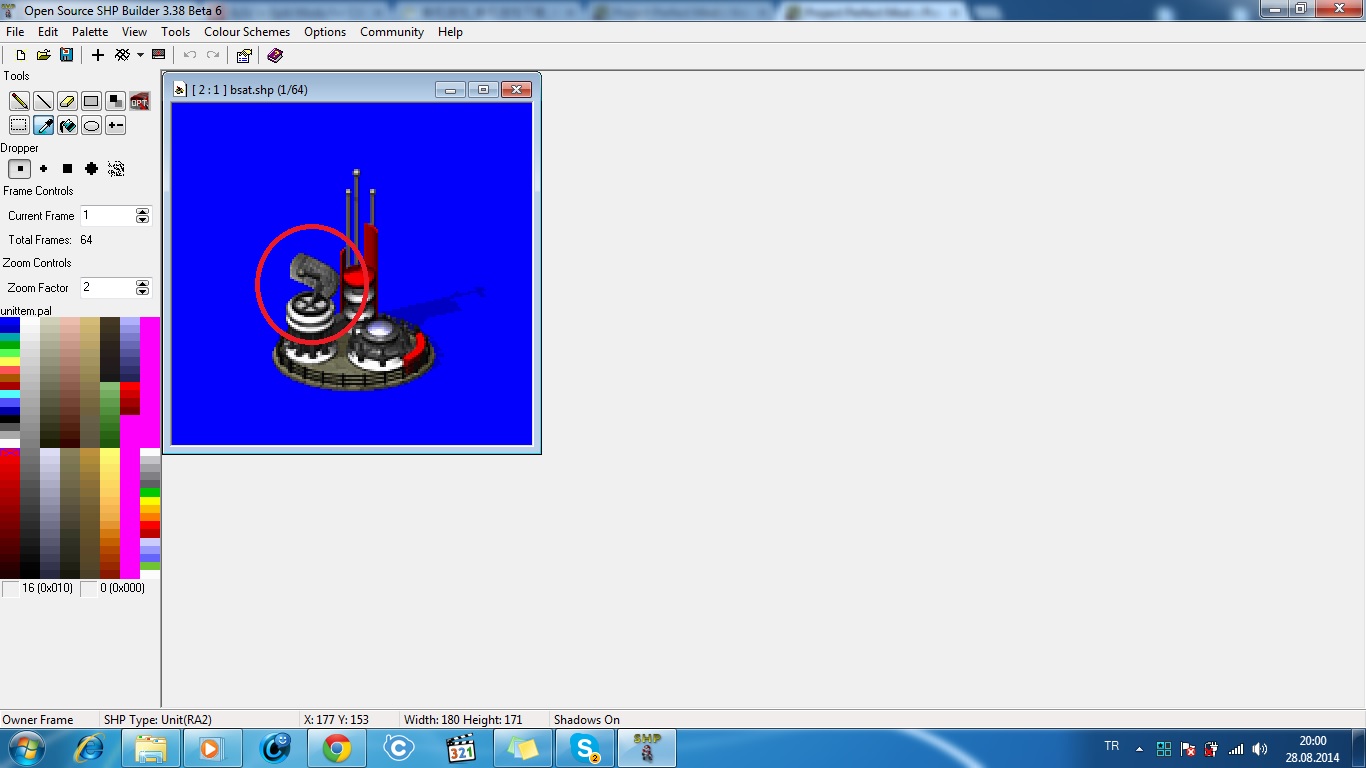This screenshot has width=1366, height=768.
Task: Click the secondary colour box labeled 0 (0x000)
Action: pos(89,589)
